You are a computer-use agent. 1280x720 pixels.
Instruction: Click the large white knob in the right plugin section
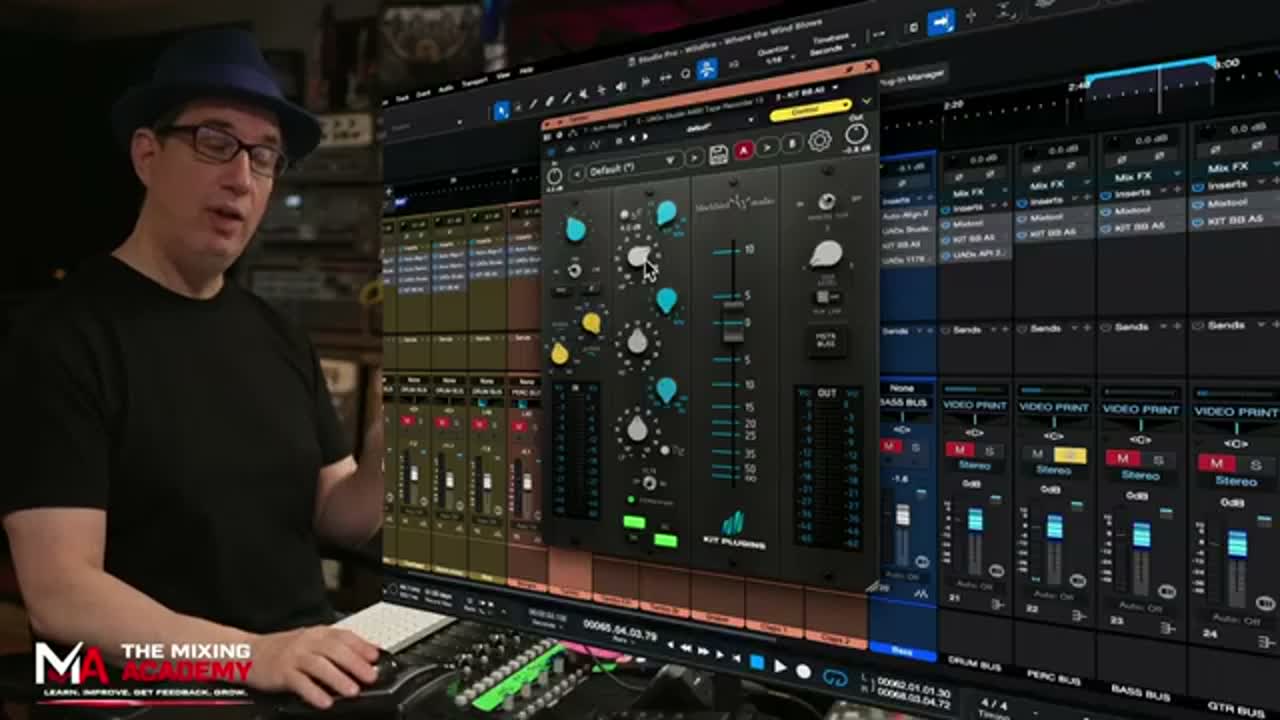click(x=826, y=254)
